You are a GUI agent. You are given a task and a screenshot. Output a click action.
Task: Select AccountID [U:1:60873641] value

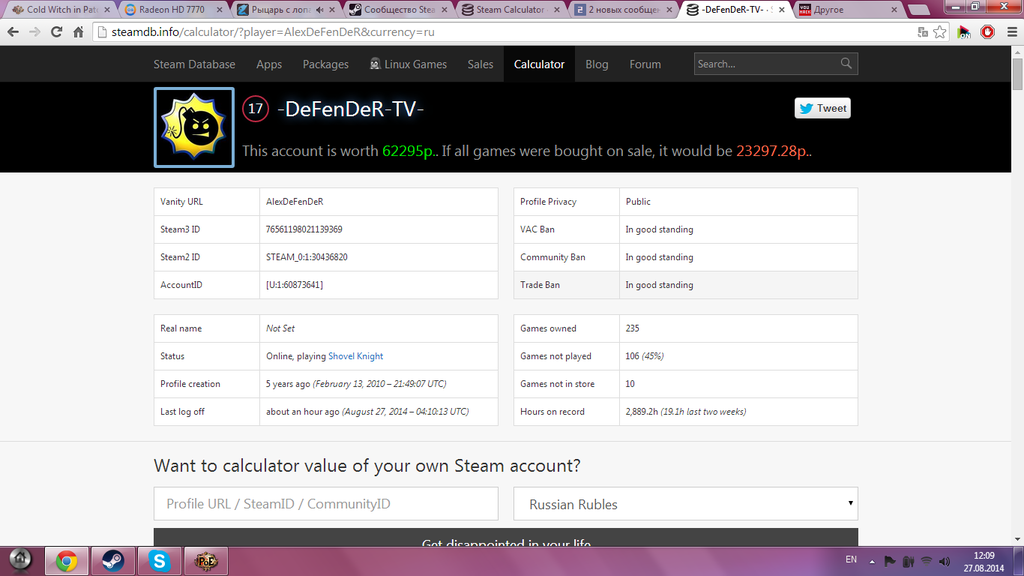click(294, 285)
